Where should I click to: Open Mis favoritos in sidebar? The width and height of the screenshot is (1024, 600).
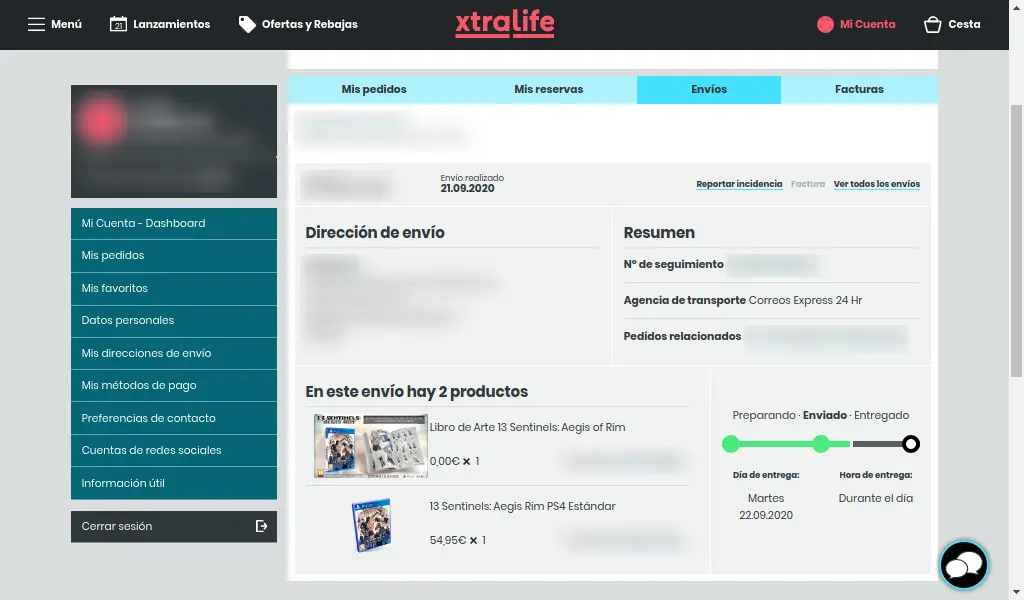pos(174,289)
